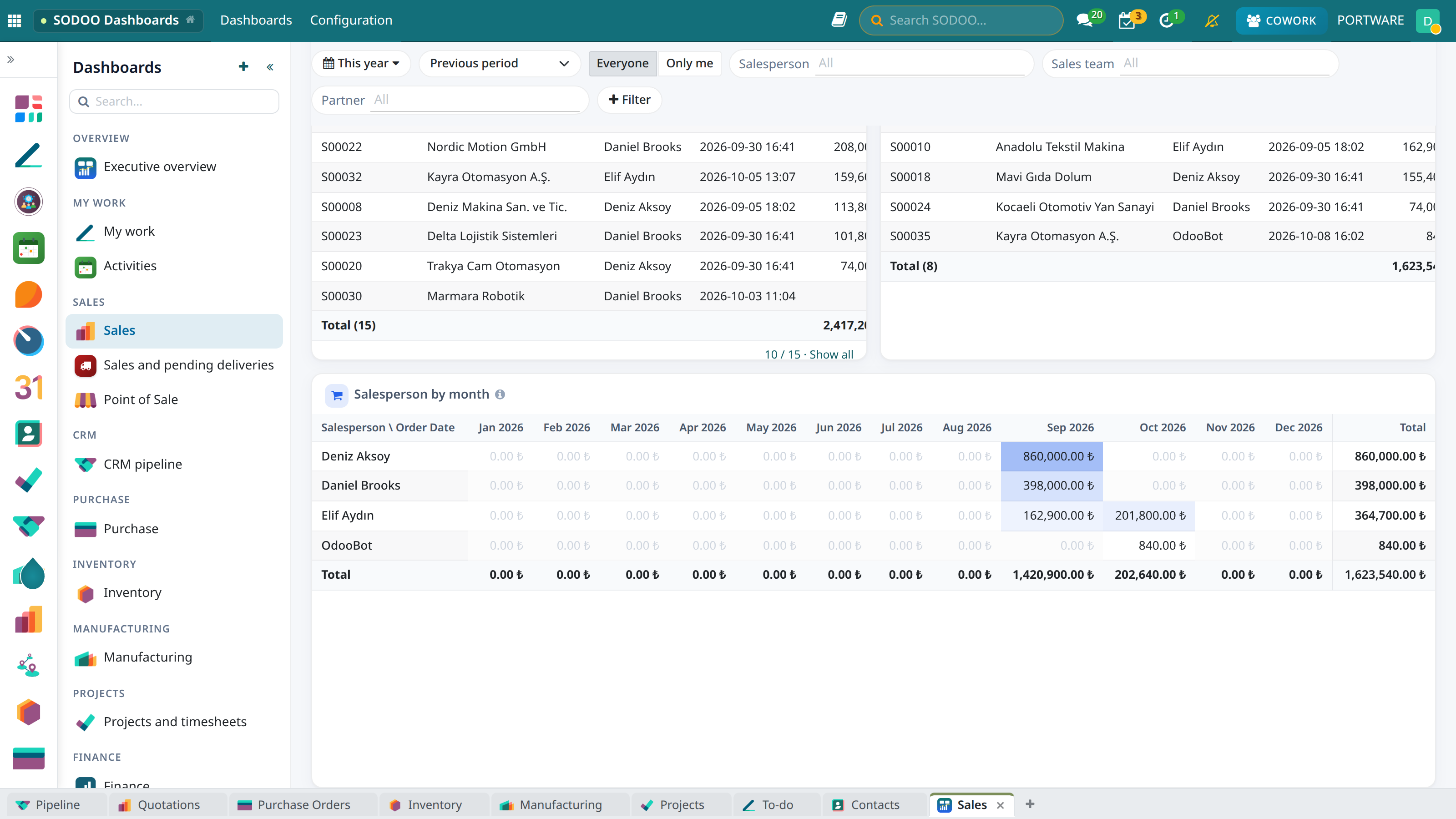
Task: Open order S00022 Nordic Motion GmbH row
Action: 589,147
